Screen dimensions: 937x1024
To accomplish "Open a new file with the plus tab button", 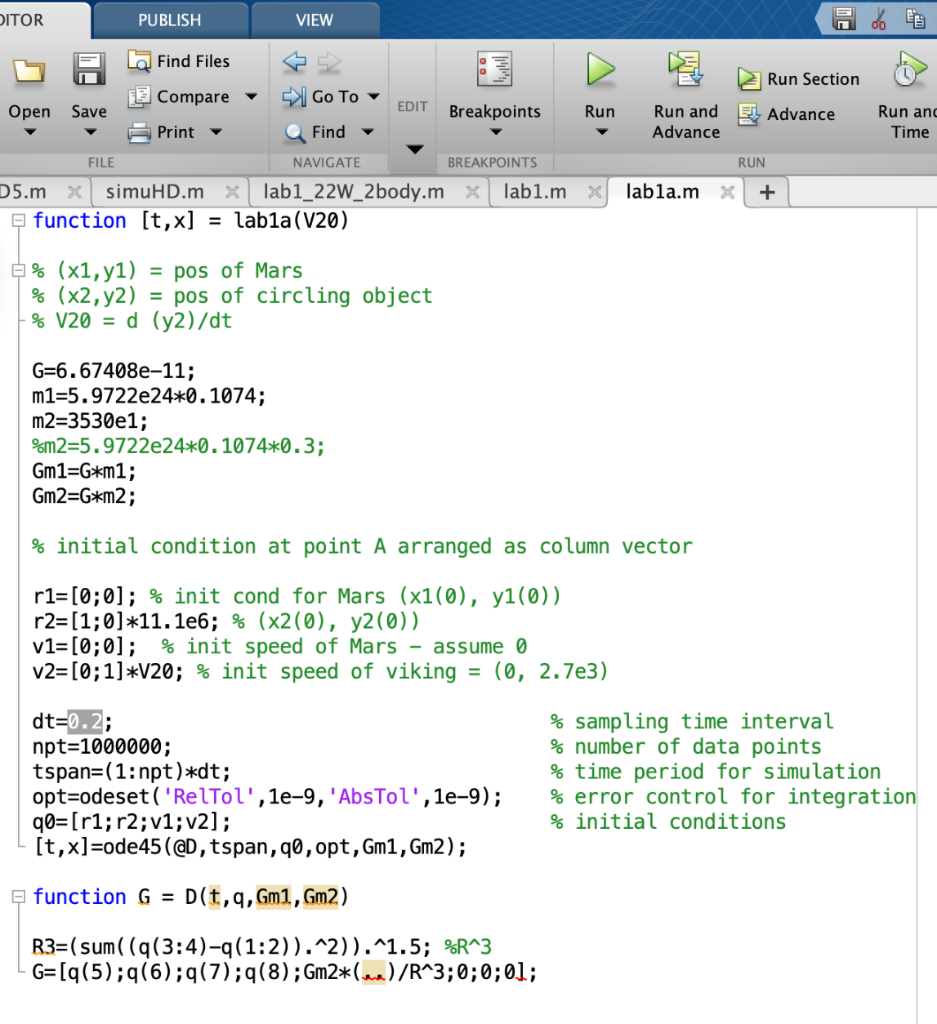I will [765, 191].
